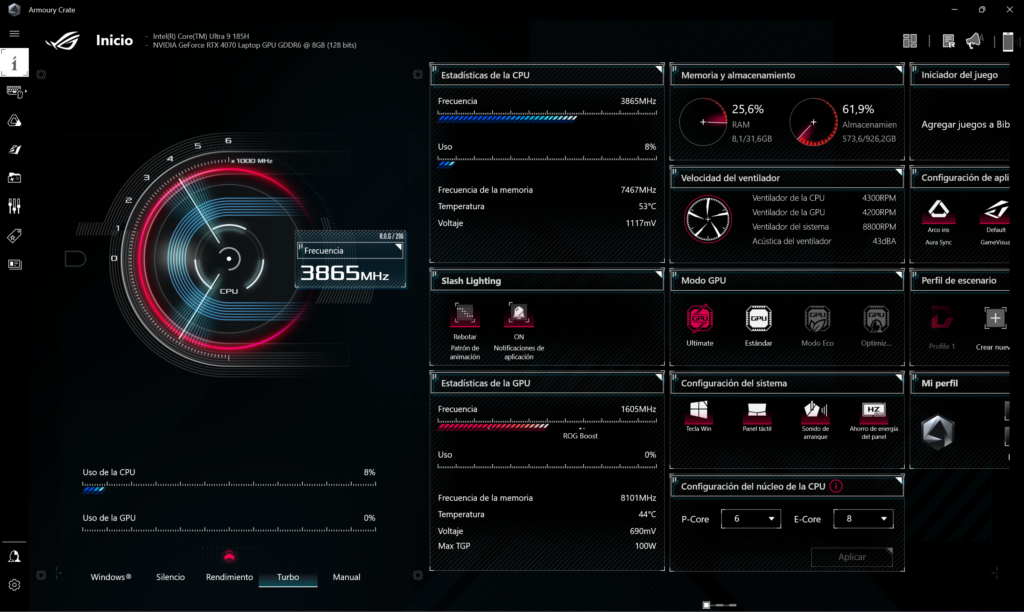Switch to Silencio operating mode
1024x612 pixels.
click(170, 577)
